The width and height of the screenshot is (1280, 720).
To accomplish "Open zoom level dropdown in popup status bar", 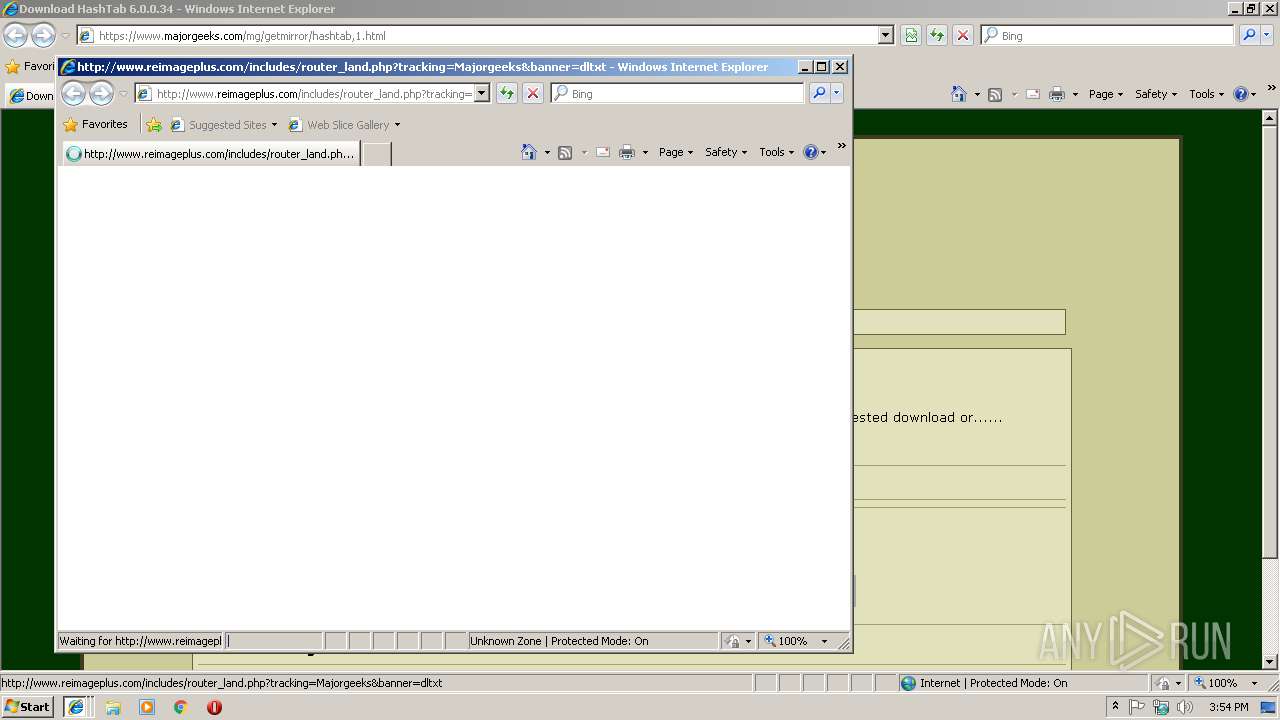I will (824, 641).
